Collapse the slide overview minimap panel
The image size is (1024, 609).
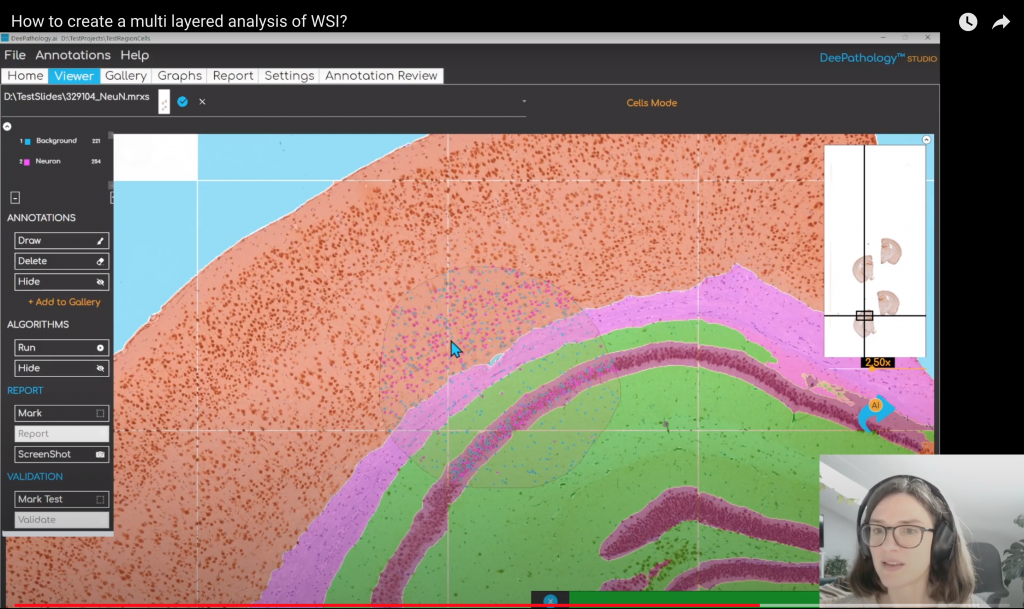tap(926, 140)
